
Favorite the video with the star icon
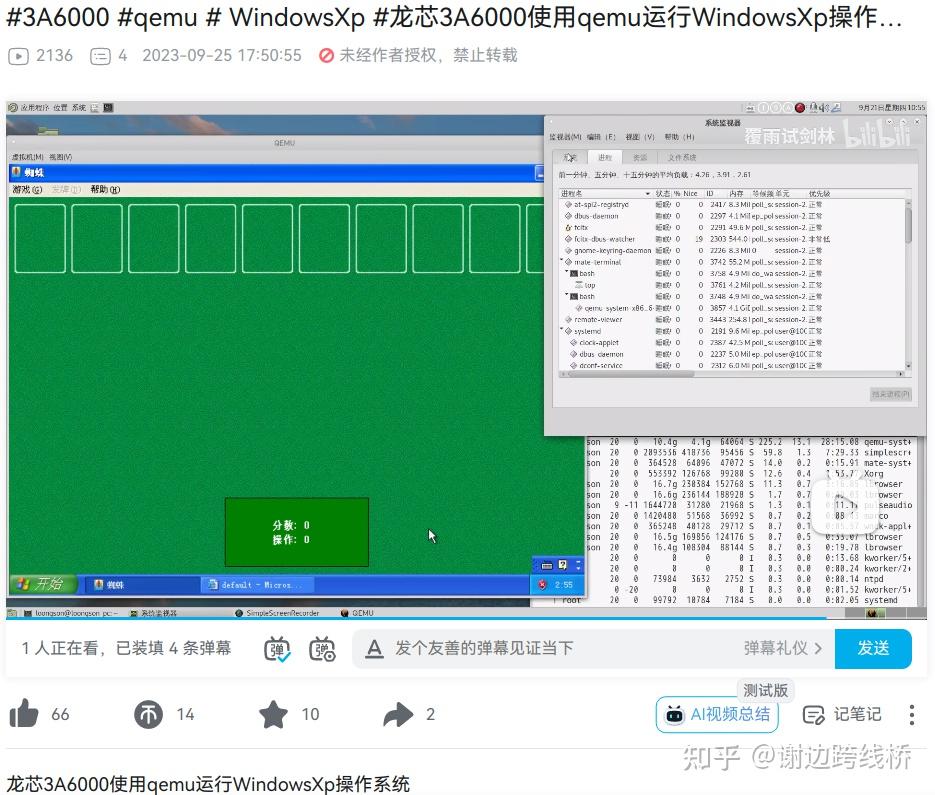[x=274, y=714]
